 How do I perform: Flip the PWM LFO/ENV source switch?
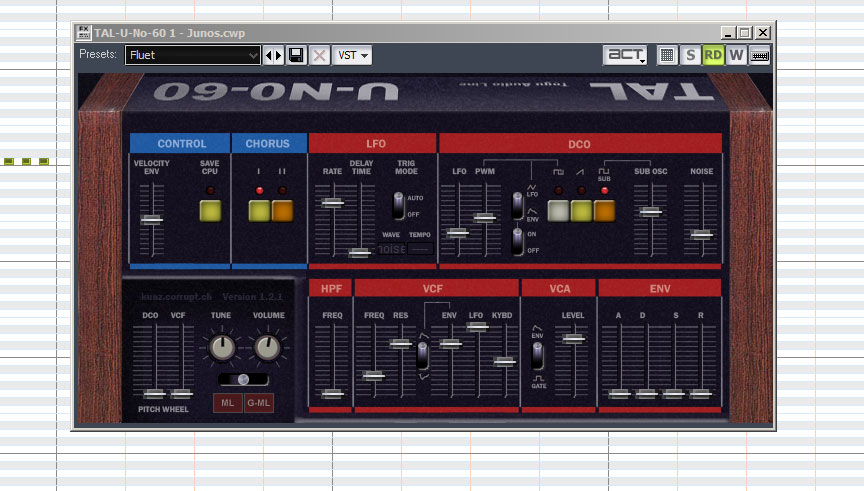517,206
